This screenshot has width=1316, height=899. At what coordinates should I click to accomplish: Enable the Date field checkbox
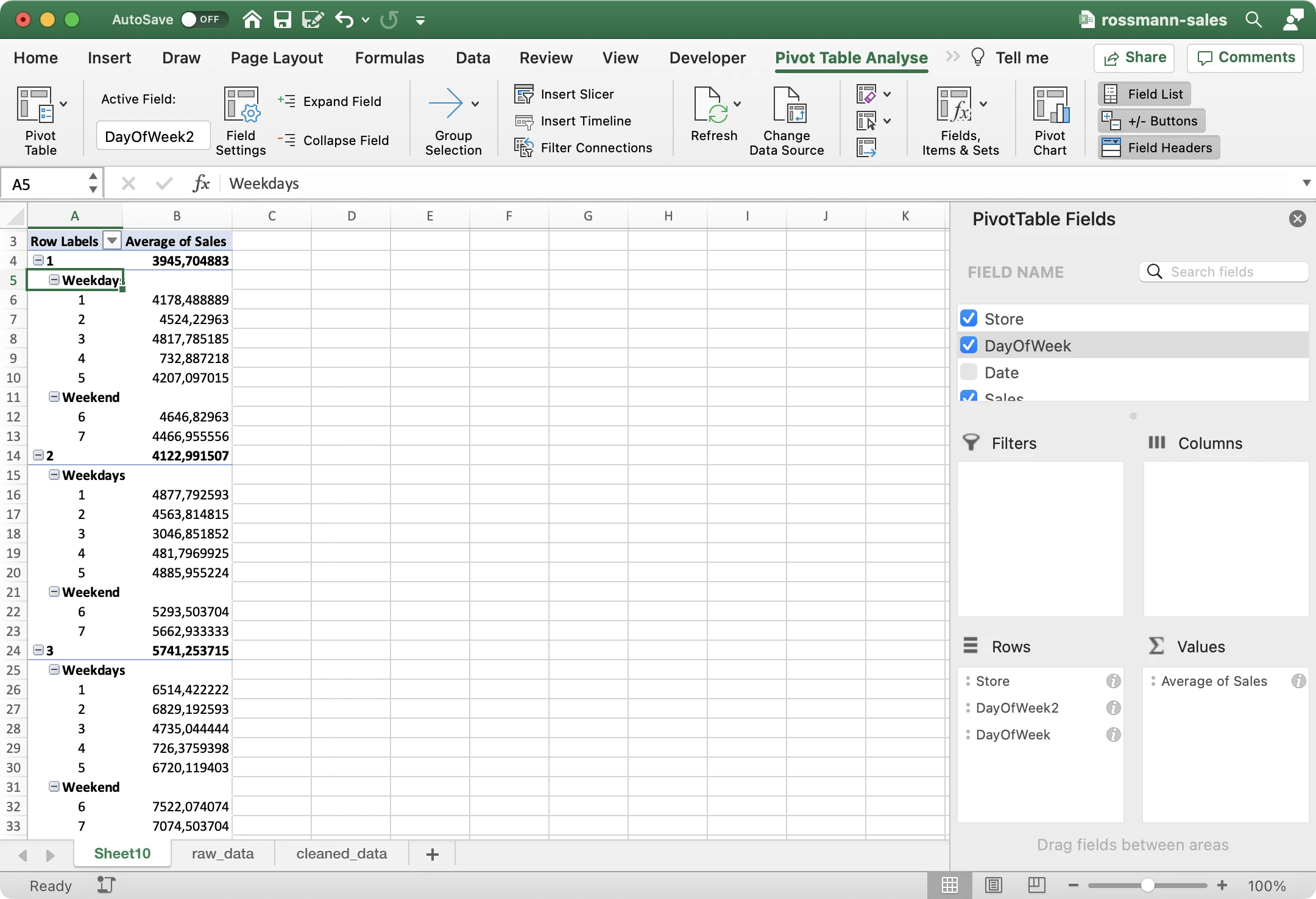968,372
